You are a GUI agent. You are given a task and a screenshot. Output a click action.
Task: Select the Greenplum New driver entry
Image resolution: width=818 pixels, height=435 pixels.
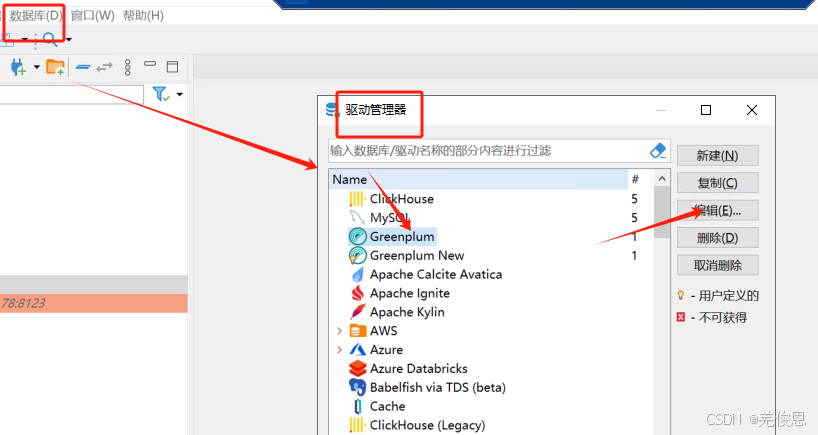[x=417, y=256]
